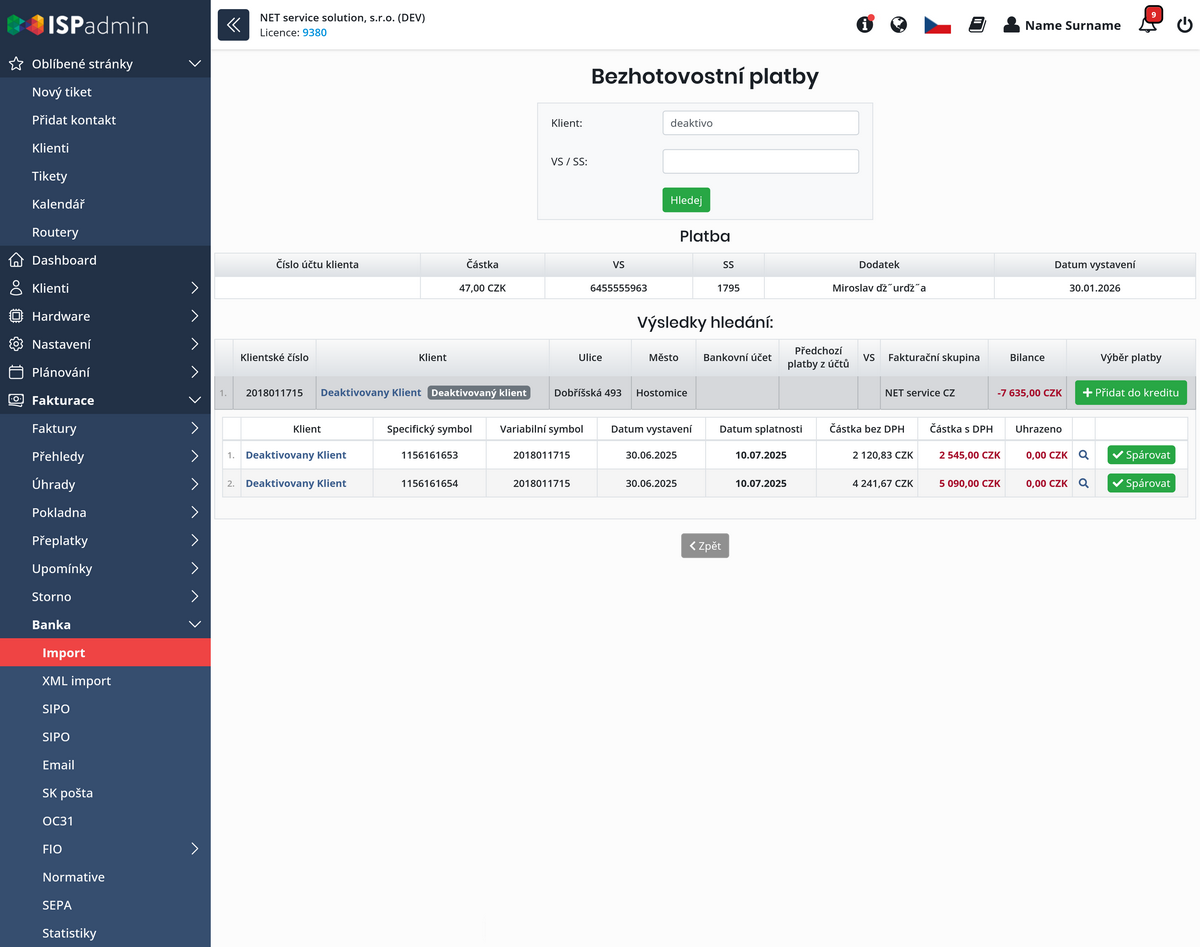Screen dimensions: 1200x947
Task: Expand the FIO submenu
Action: pos(194,849)
